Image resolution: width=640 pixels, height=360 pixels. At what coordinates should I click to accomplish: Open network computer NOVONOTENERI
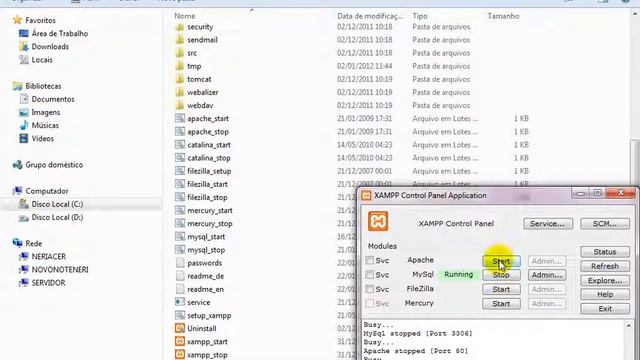pos(60,269)
